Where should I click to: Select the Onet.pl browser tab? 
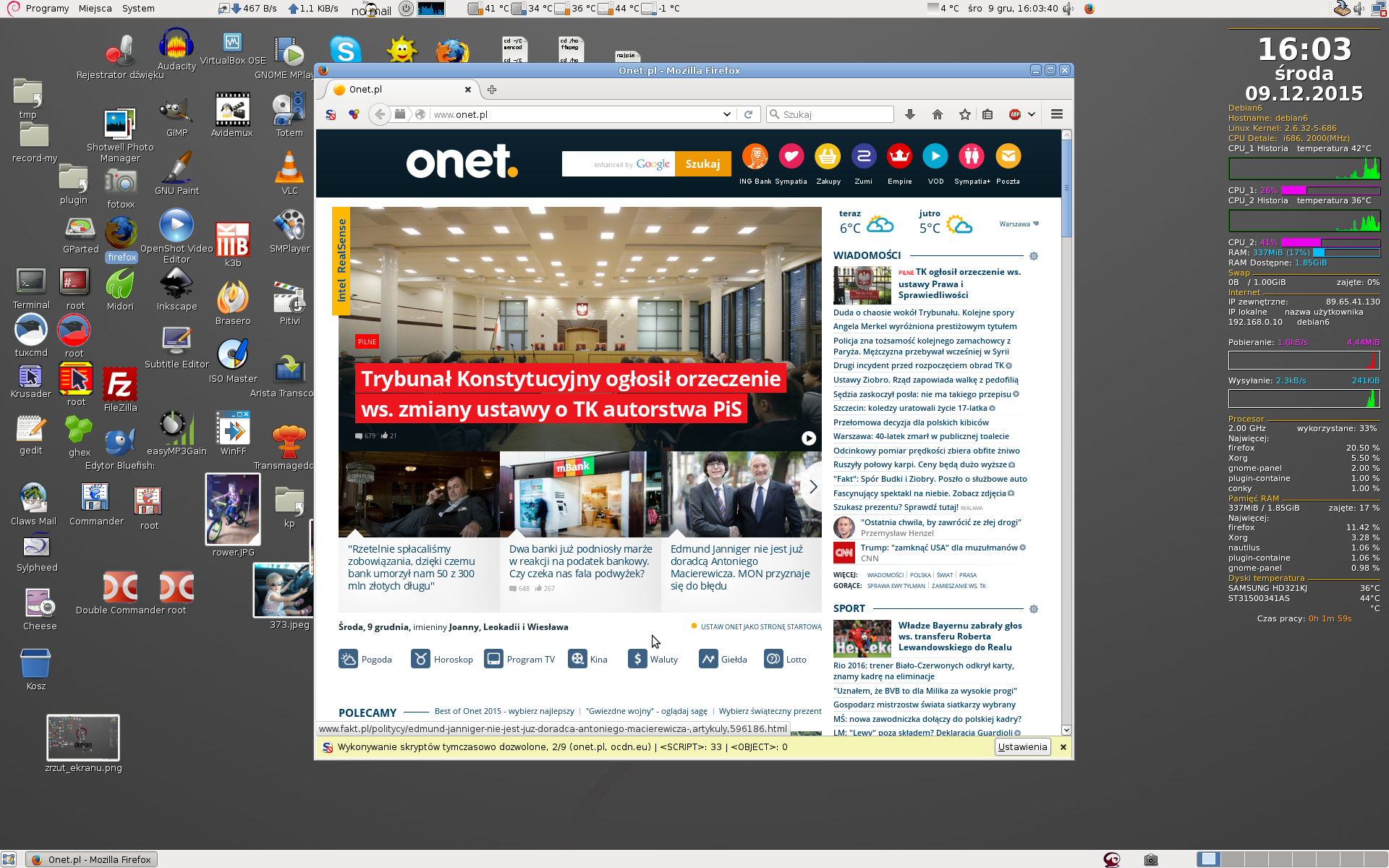pos(402,90)
